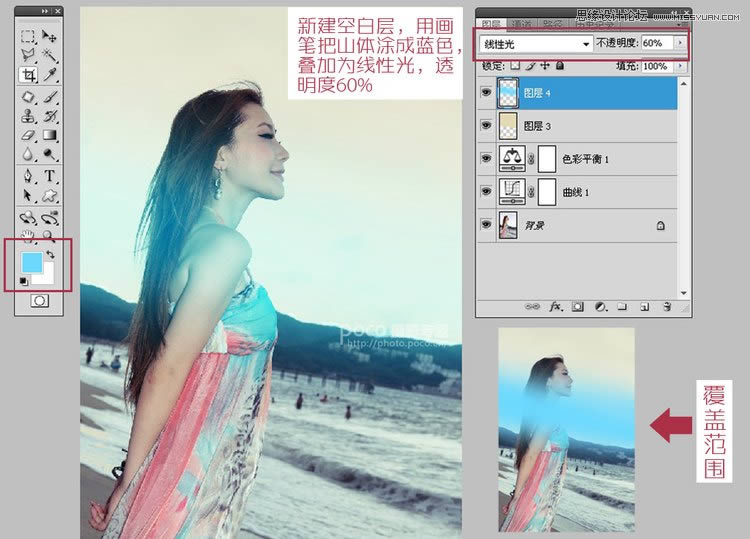Image resolution: width=750 pixels, height=539 pixels.
Task: Hide the 背景 layer eye icon
Action: 485,226
